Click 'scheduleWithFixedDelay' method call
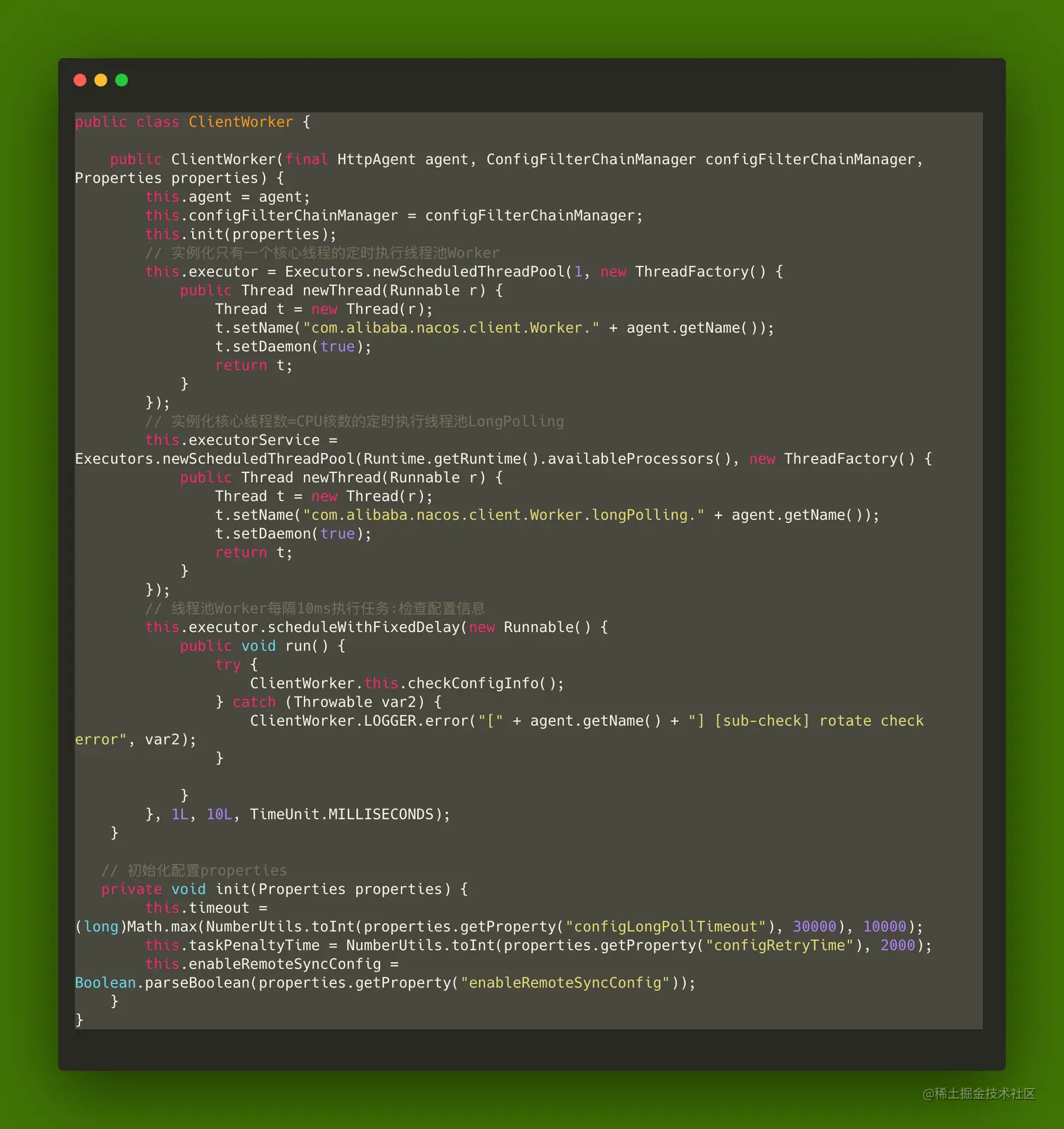This screenshot has width=1064, height=1129. coord(364,627)
